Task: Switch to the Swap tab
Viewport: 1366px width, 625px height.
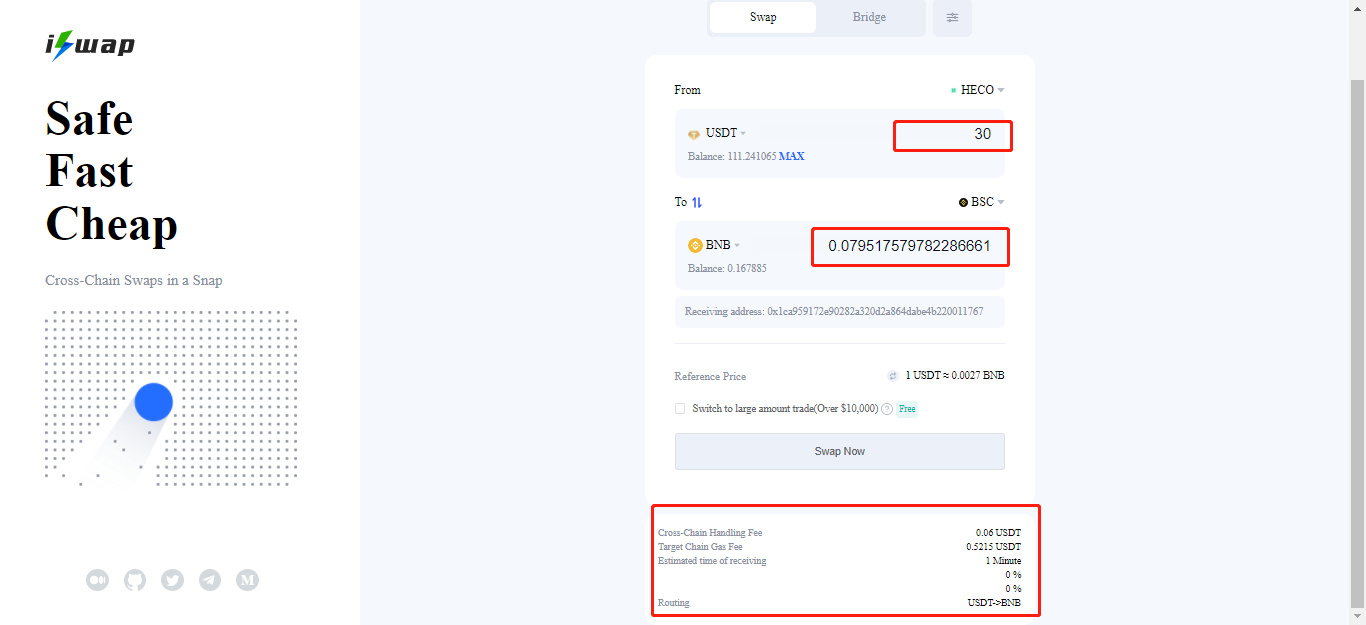Action: click(x=763, y=17)
